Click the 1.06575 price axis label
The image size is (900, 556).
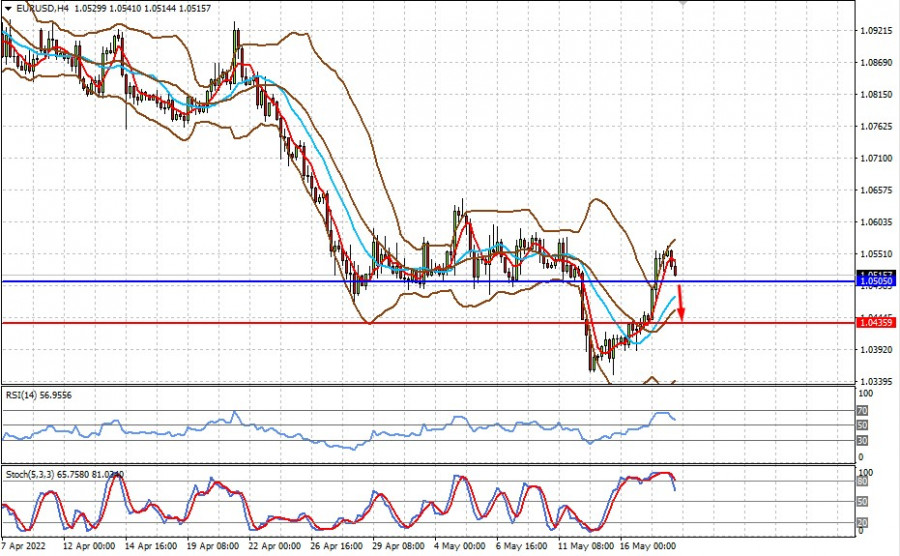coord(876,190)
